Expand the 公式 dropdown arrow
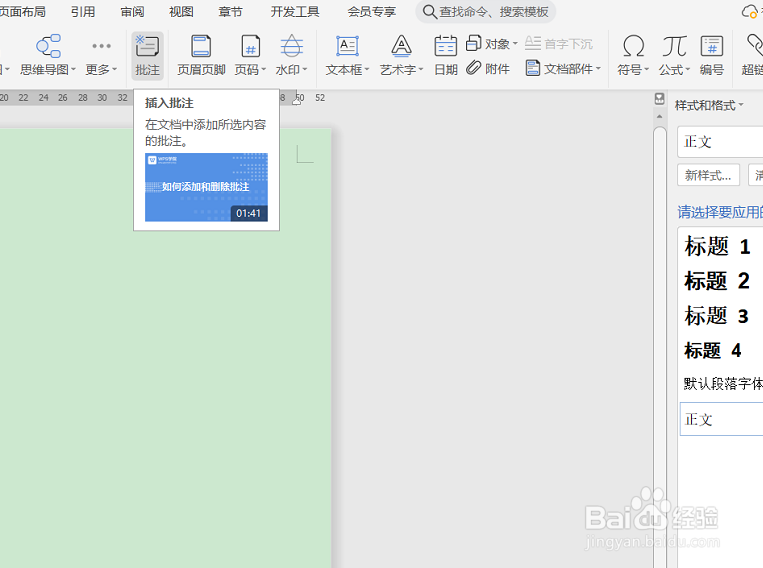Screen dimensions: 763x568 688,70
